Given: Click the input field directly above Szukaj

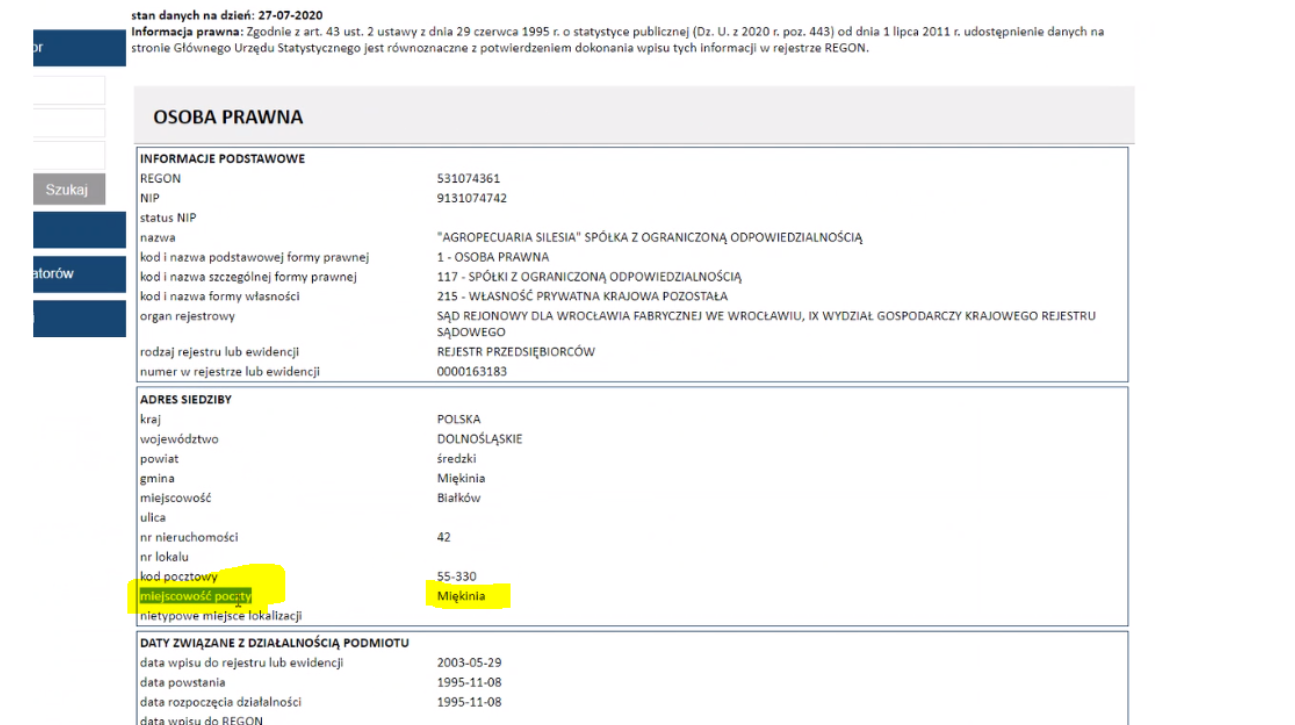Looking at the screenshot, I should 68,155.
